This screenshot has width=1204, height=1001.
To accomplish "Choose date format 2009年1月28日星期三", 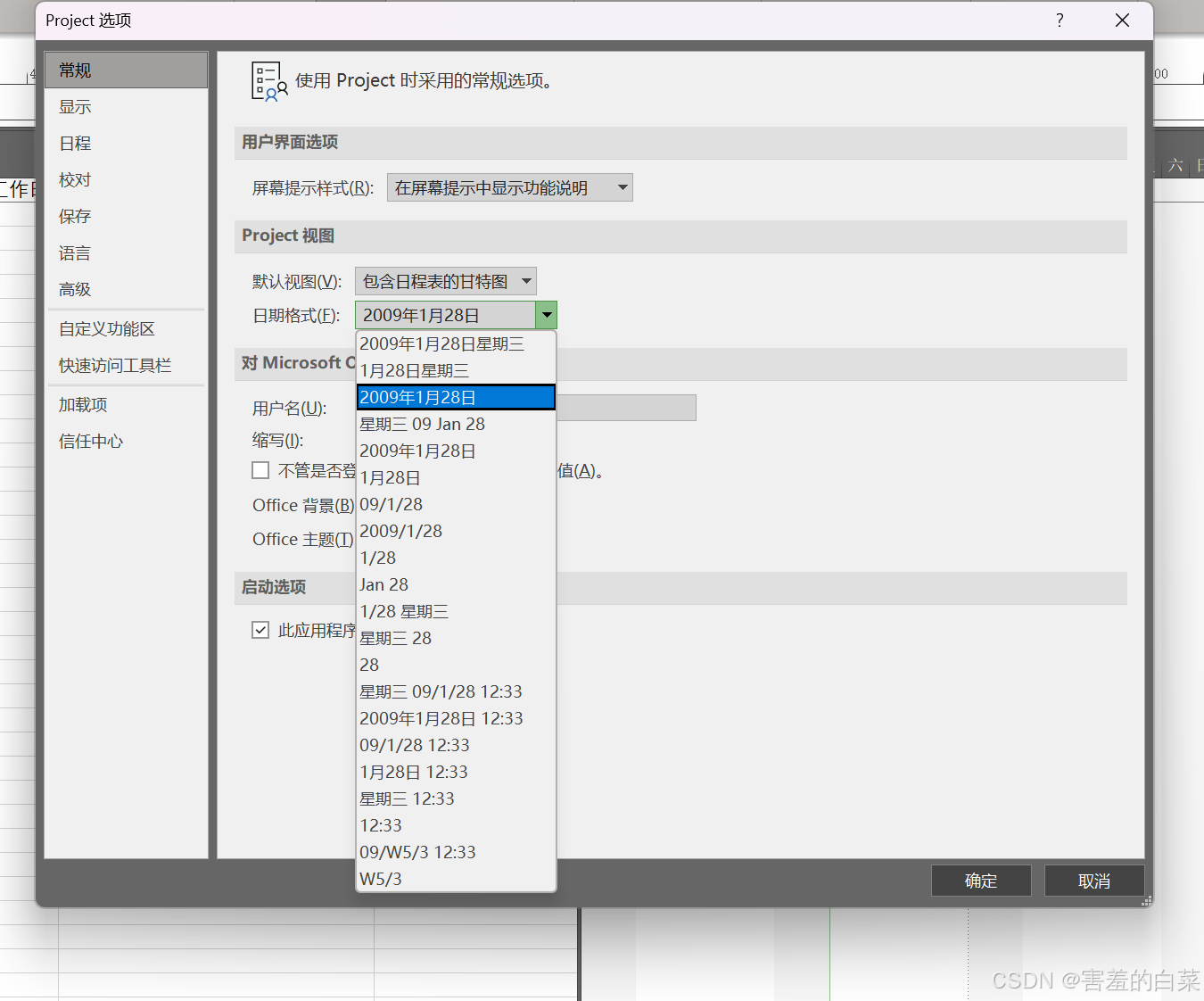I will (x=456, y=343).
